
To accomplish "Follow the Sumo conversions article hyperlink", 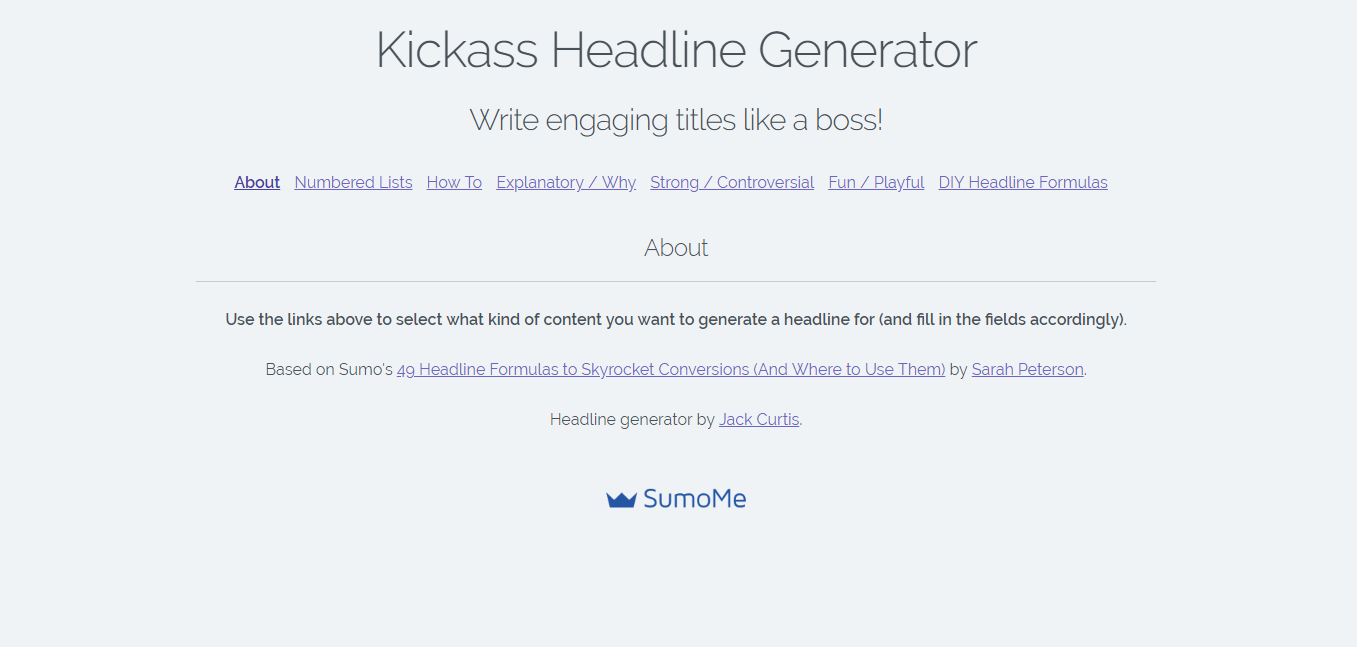I will (671, 369).
